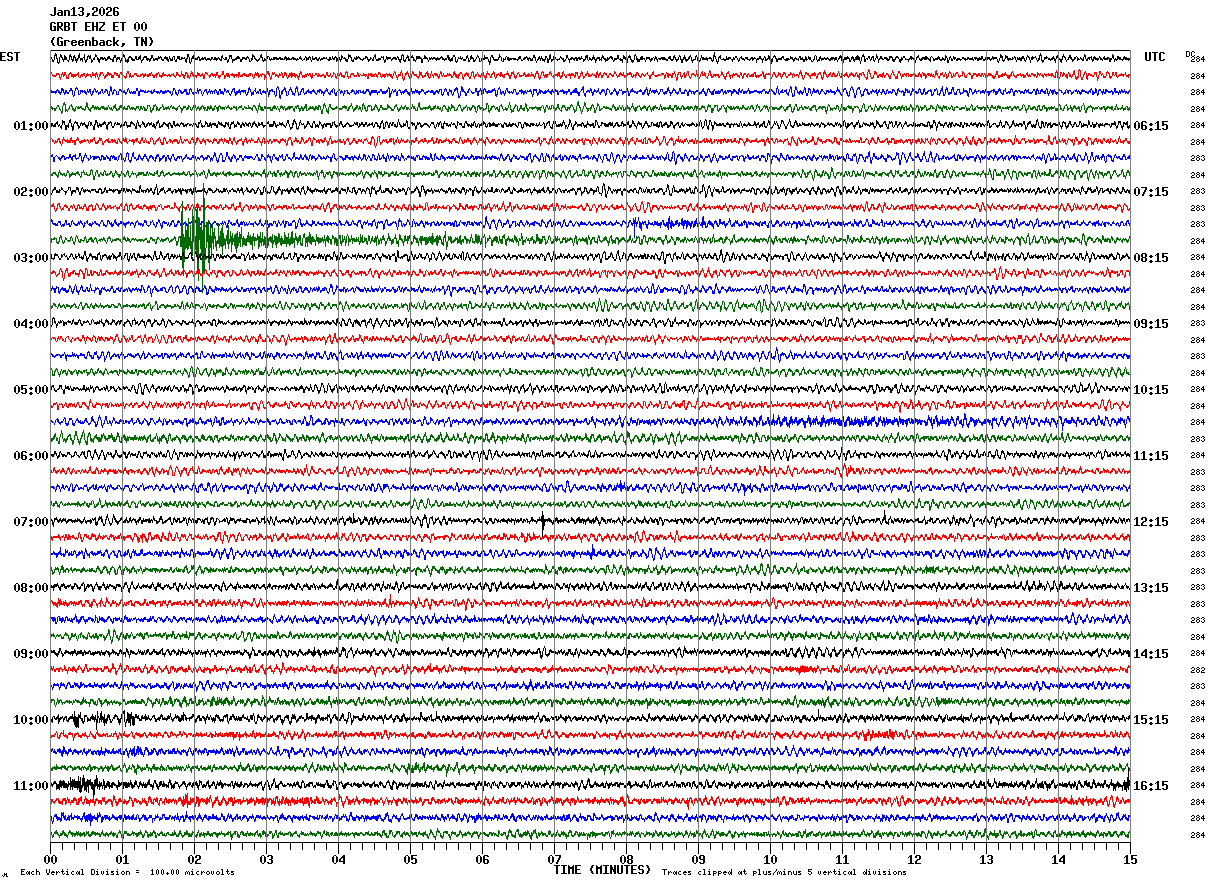Select the 11:00 EST row label
The height and width of the screenshot is (886, 1210).
[30, 786]
